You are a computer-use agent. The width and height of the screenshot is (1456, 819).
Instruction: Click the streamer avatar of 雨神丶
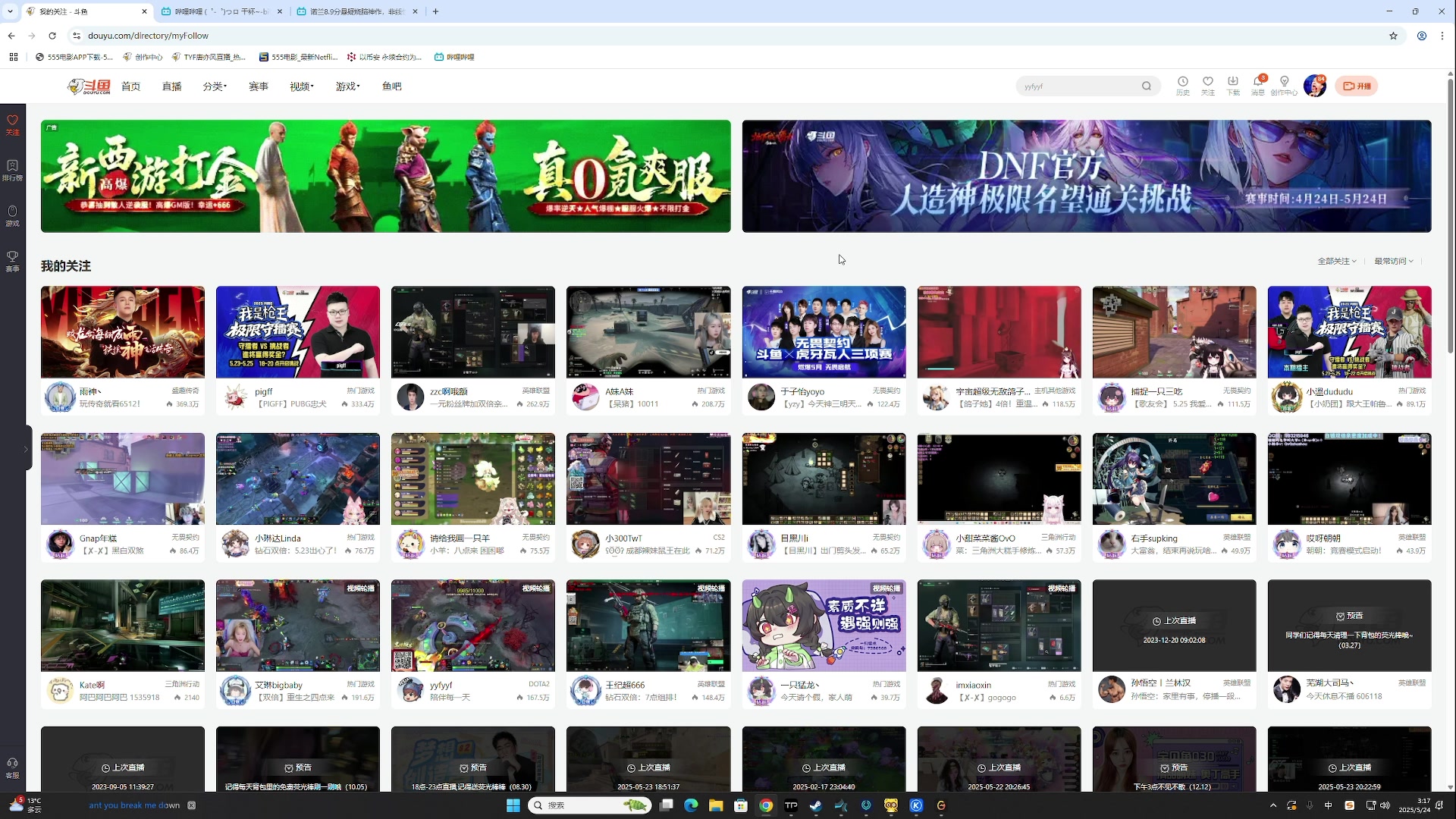point(60,397)
